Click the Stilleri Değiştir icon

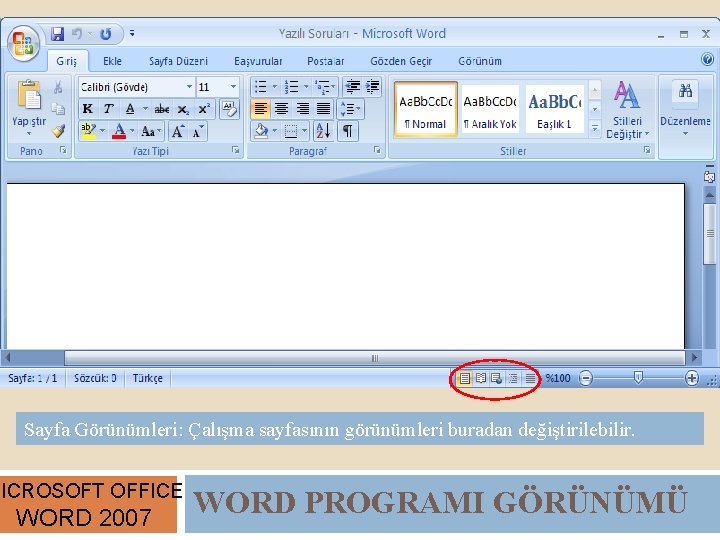627,95
